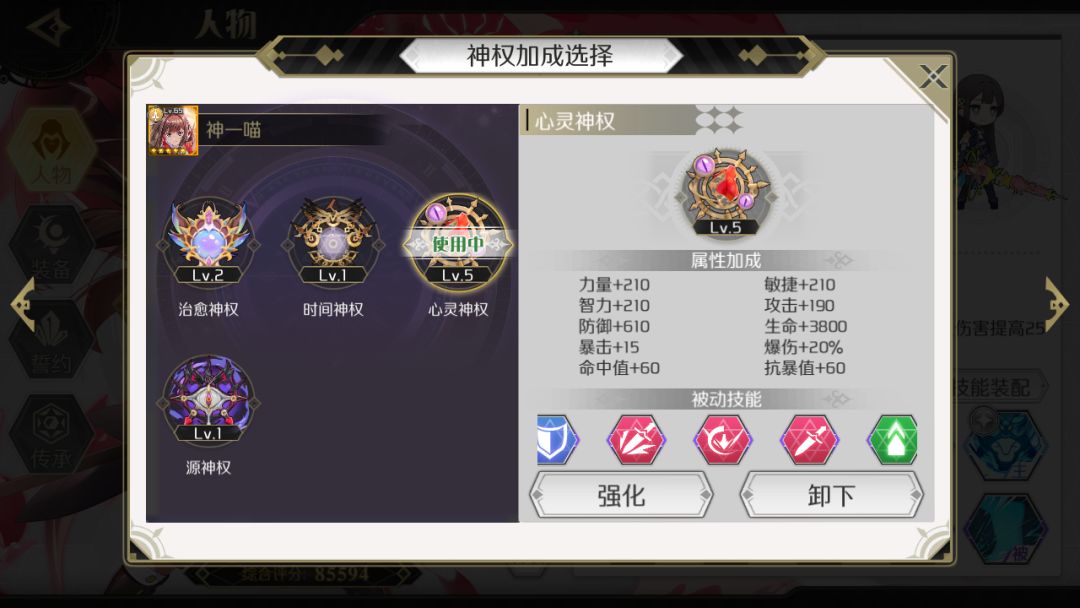
Task: Open the 神一喵 character portrait
Action: coord(173,130)
